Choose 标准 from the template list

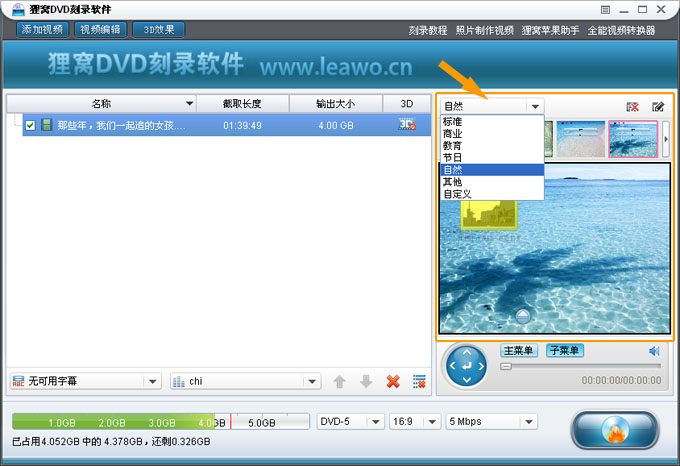click(492, 122)
